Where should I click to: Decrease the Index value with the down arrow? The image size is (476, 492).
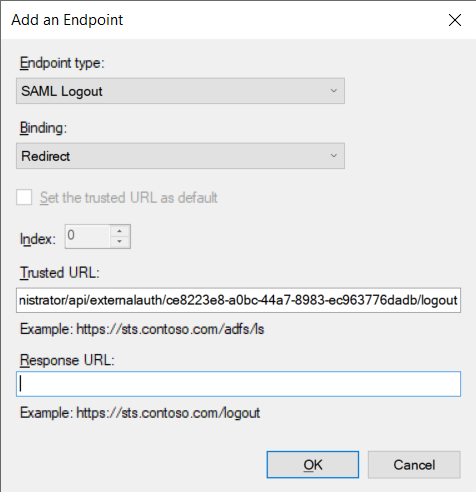pyautogui.click(x=119, y=242)
